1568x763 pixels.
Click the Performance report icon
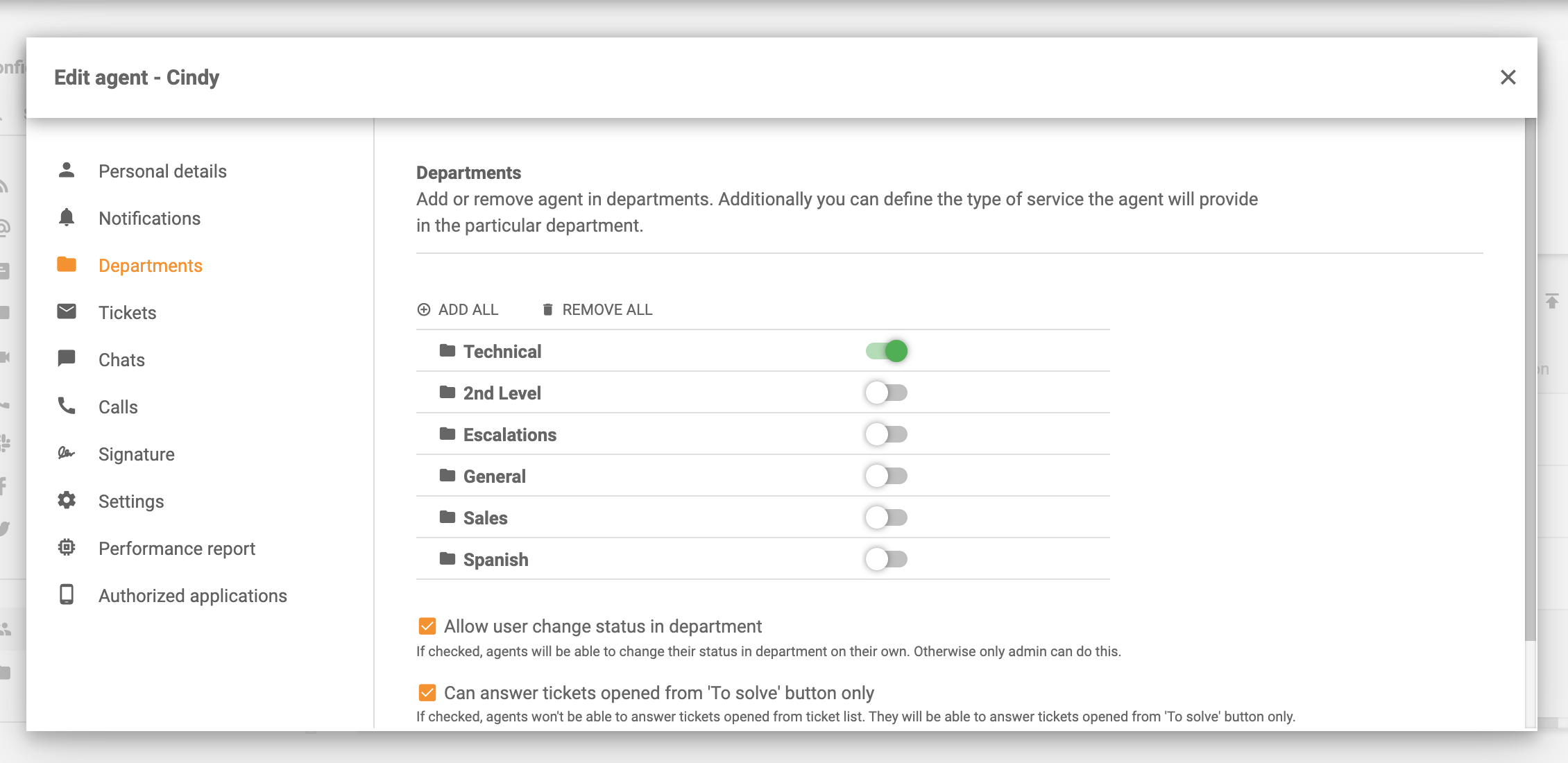pyautogui.click(x=67, y=547)
